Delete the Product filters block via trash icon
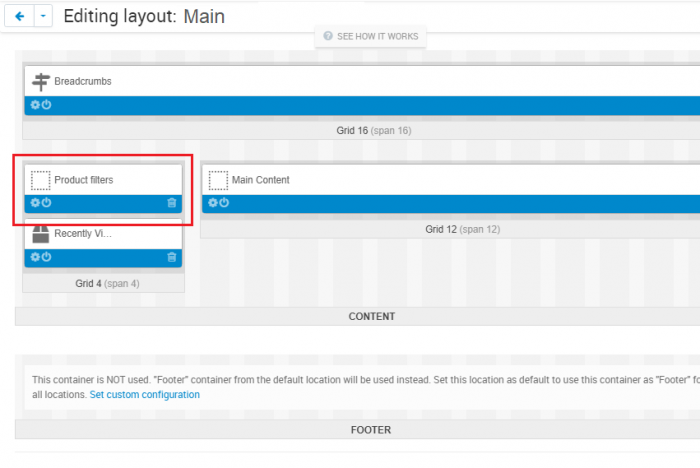Viewport: 700px width, 468px height. 172,203
